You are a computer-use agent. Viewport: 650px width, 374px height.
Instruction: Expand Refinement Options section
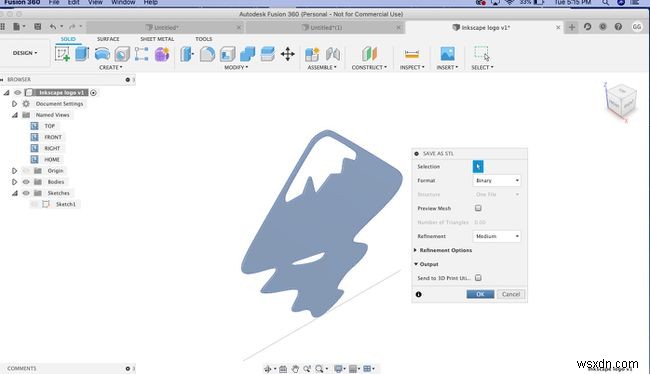tap(415, 250)
